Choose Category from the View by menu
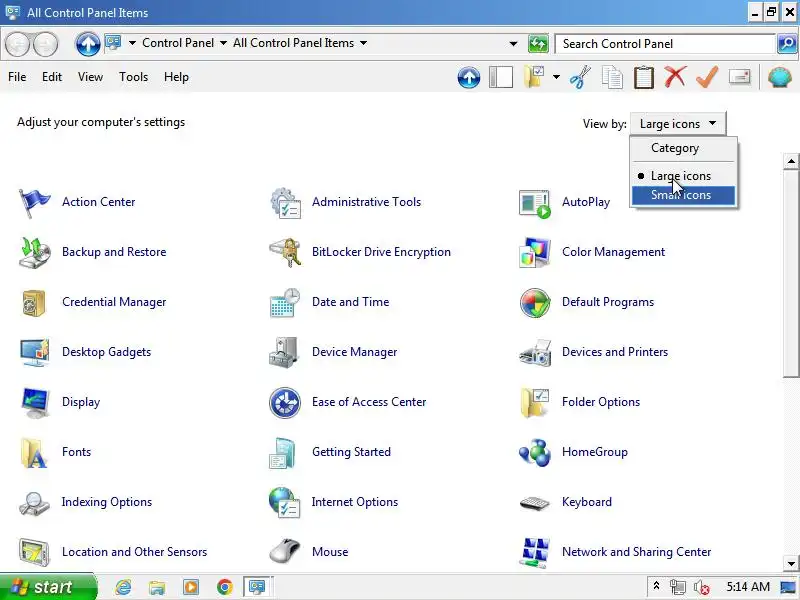Screen dimensions: 800x600 (x=683, y=148)
